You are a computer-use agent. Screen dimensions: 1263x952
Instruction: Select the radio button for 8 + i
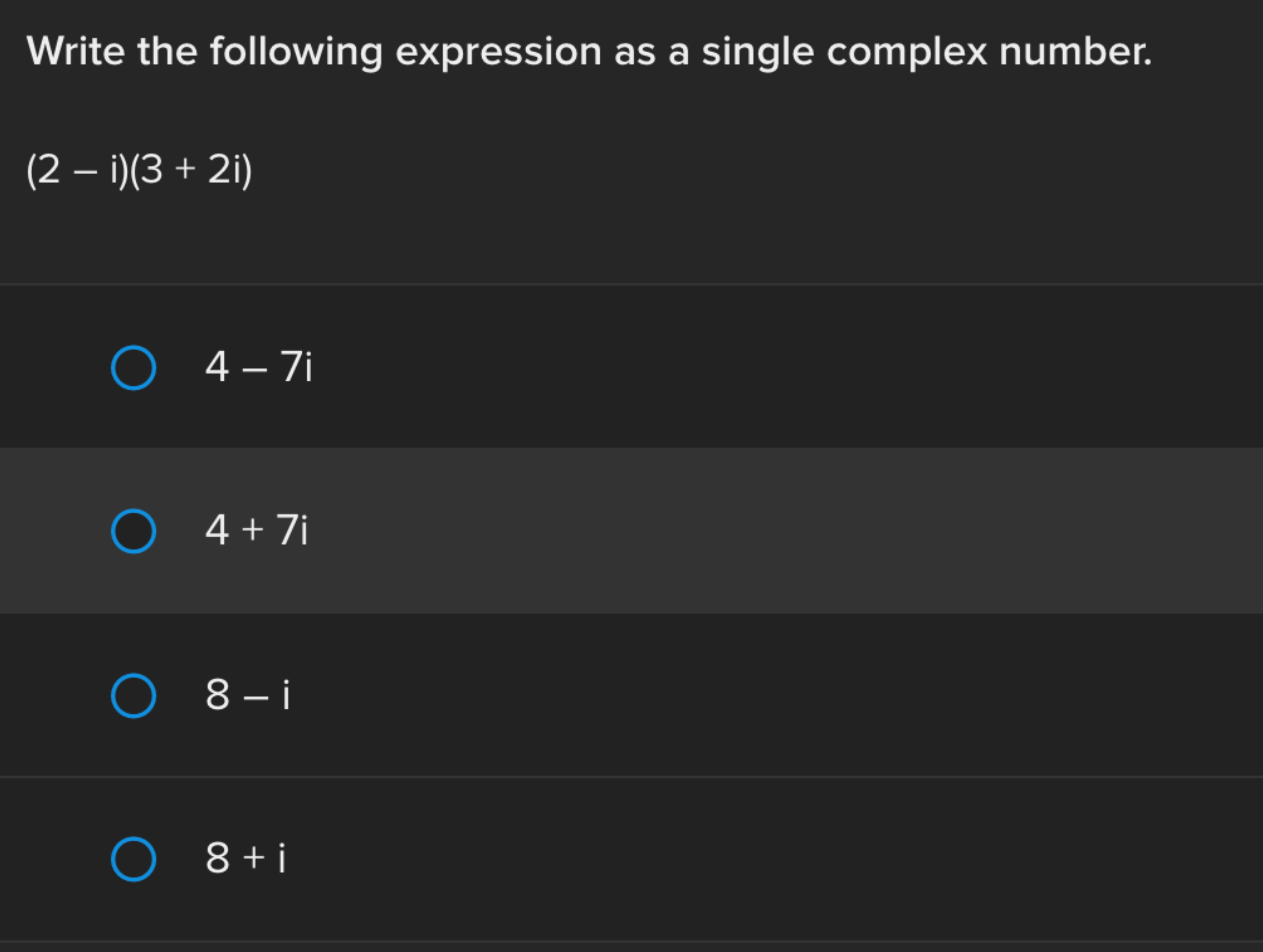pos(134,857)
